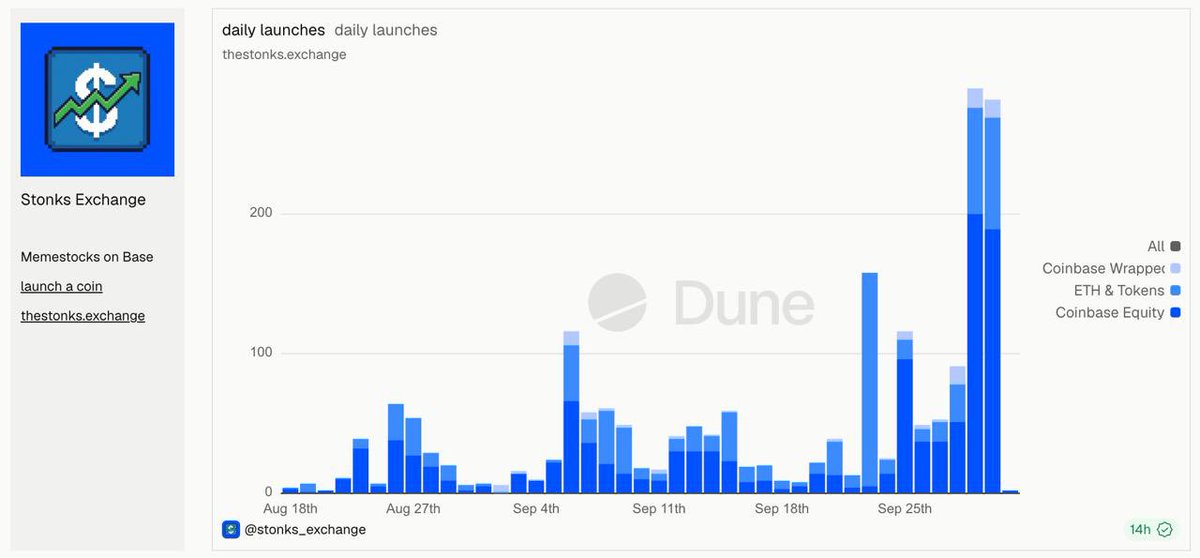Open the 'launch a coin' link
This screenshot has width=1200, height=558.
point(62,287)
